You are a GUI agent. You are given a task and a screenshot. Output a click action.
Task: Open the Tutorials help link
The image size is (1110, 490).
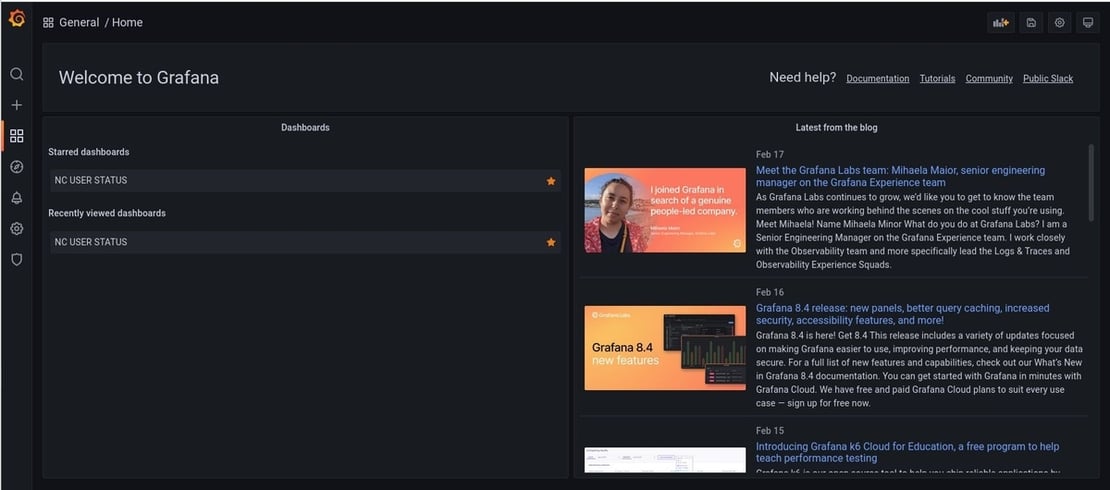point(937,79)
